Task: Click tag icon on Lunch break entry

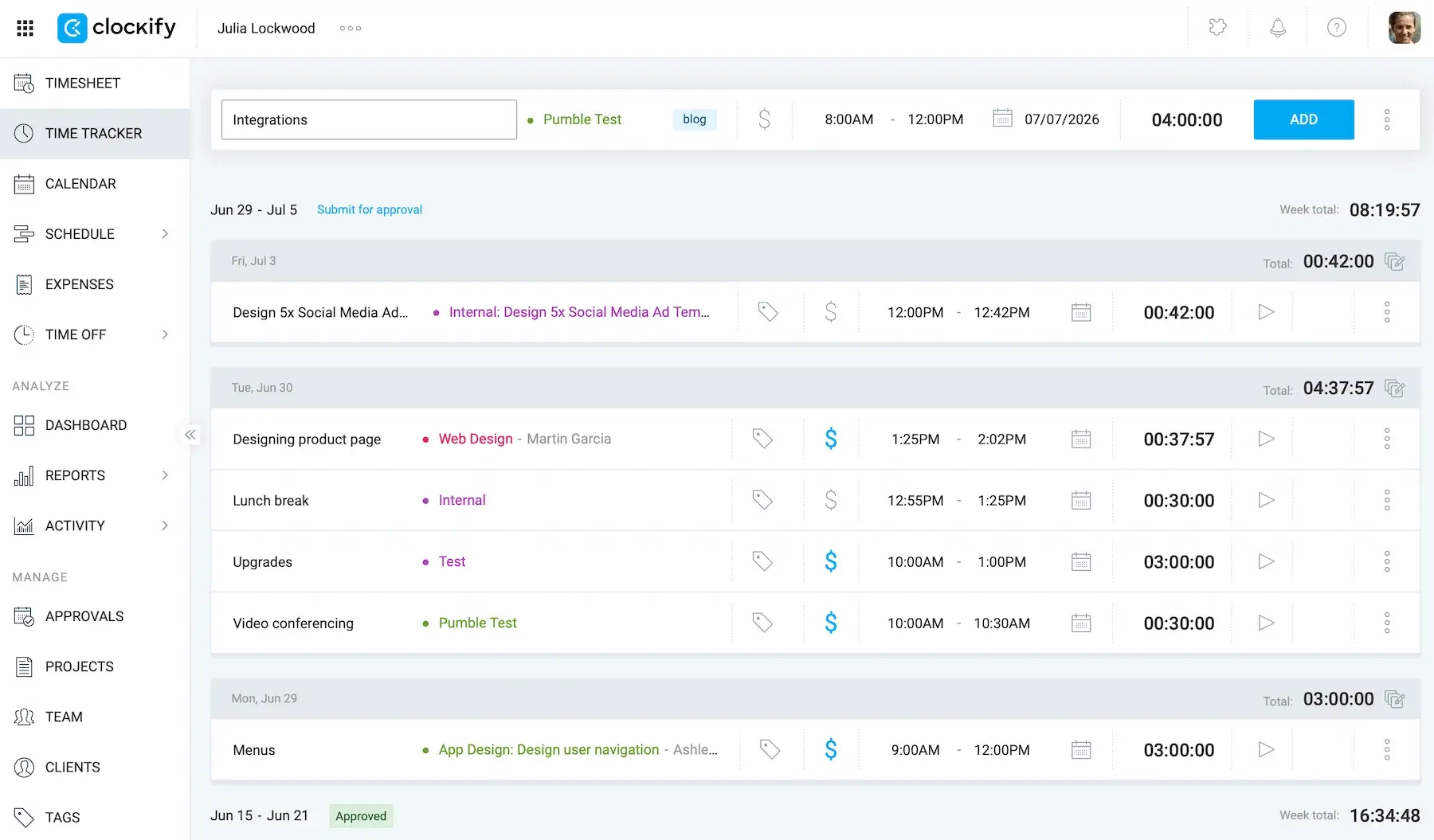Action: click(762, 500)
